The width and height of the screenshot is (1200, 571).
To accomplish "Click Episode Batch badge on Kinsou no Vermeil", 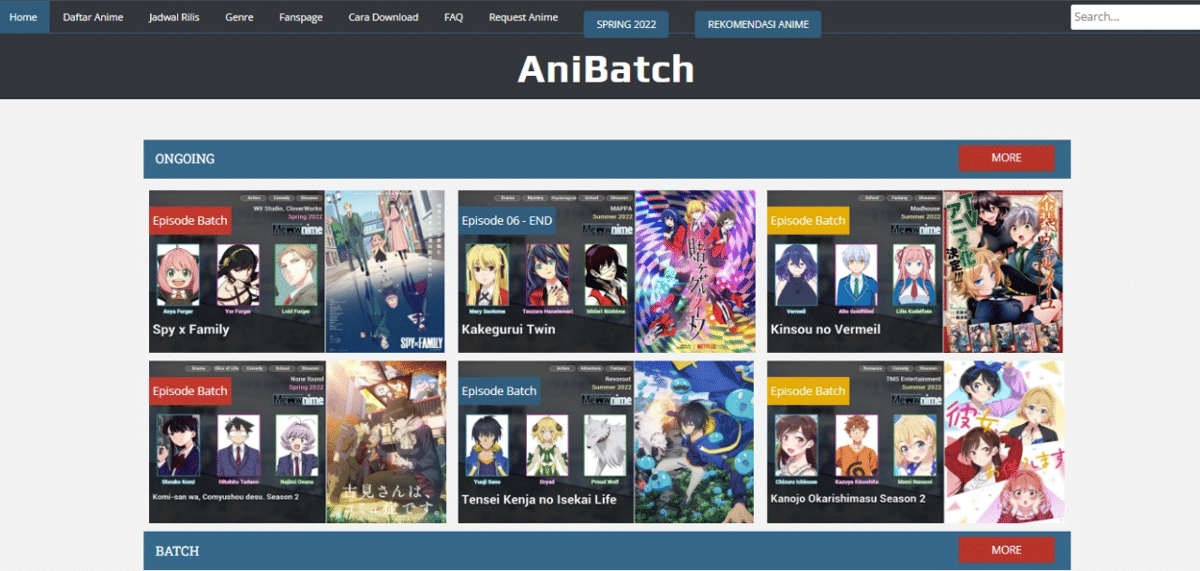I will tap(808, 221).
